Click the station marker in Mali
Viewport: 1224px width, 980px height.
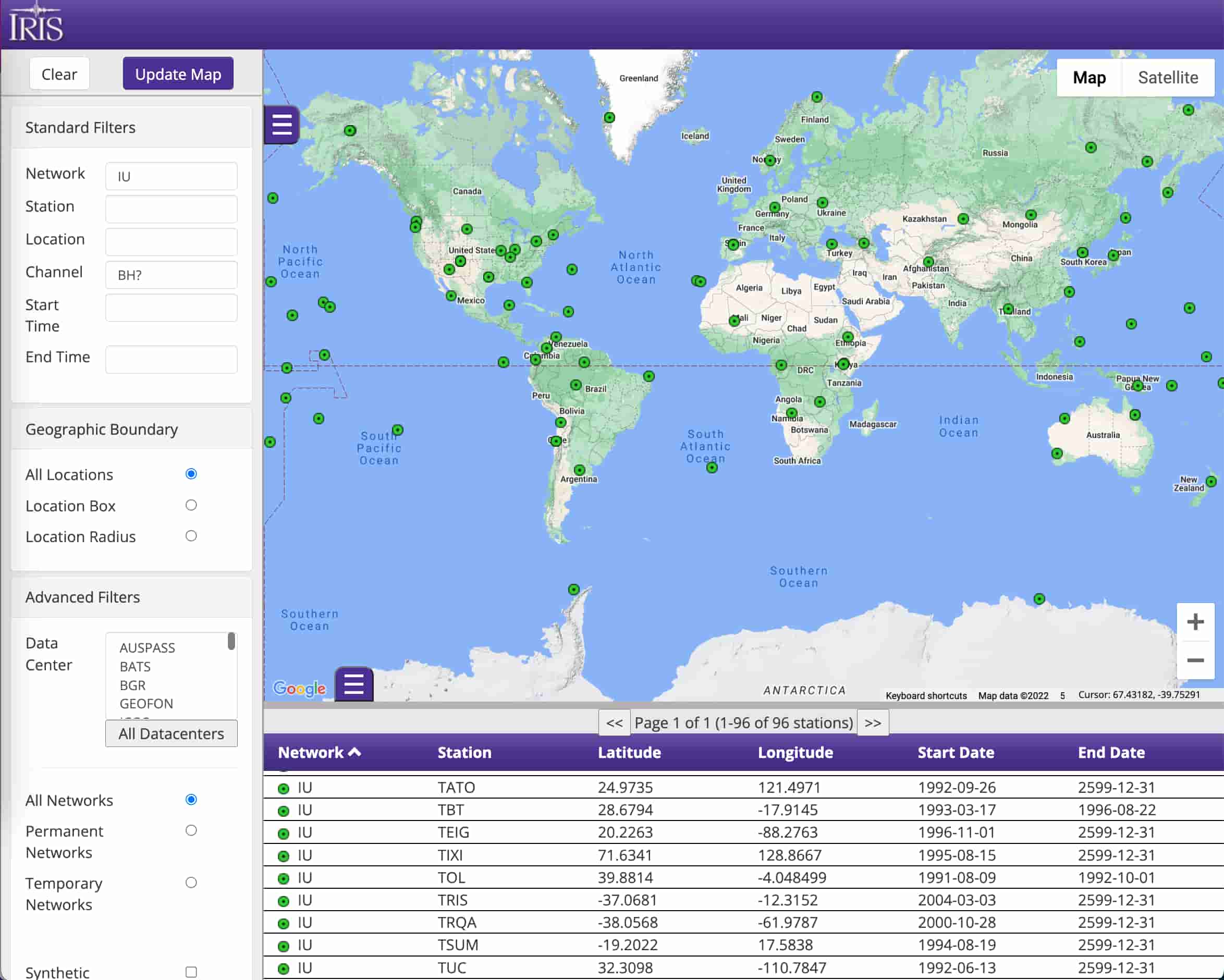click(x=734, y=321)
